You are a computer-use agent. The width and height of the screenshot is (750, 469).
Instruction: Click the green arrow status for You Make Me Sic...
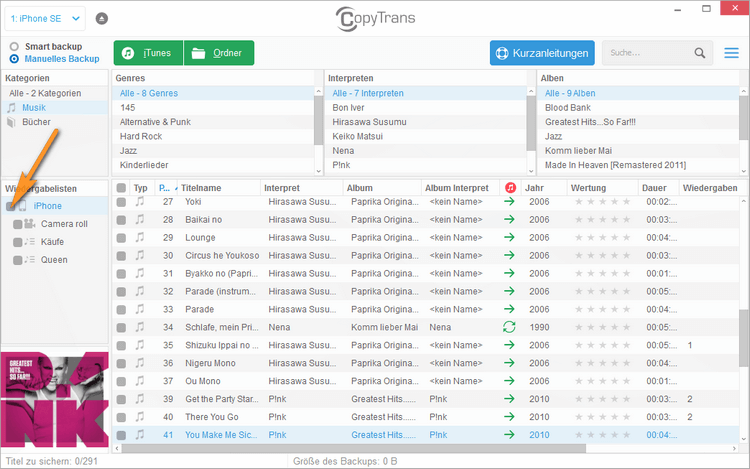tap(509, 435)
